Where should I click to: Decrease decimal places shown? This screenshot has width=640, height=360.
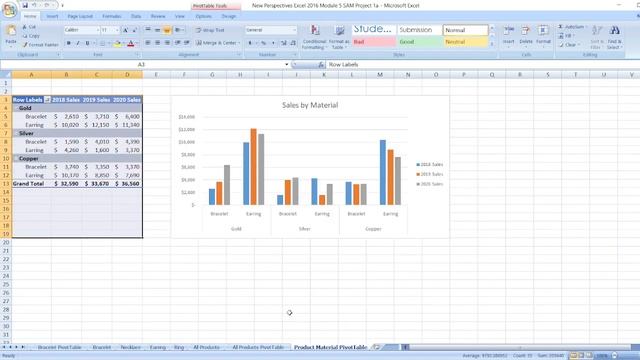(x=293, y=43)
